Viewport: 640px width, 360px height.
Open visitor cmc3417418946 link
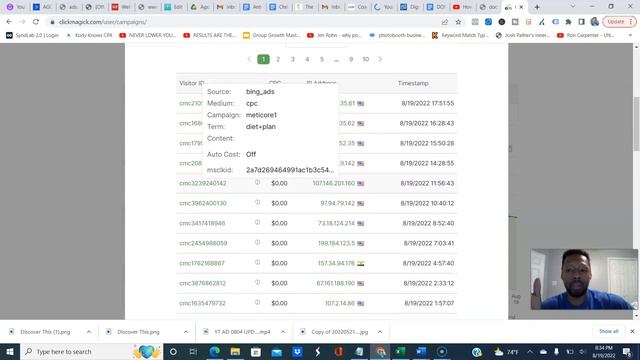[x=202, y=223]
